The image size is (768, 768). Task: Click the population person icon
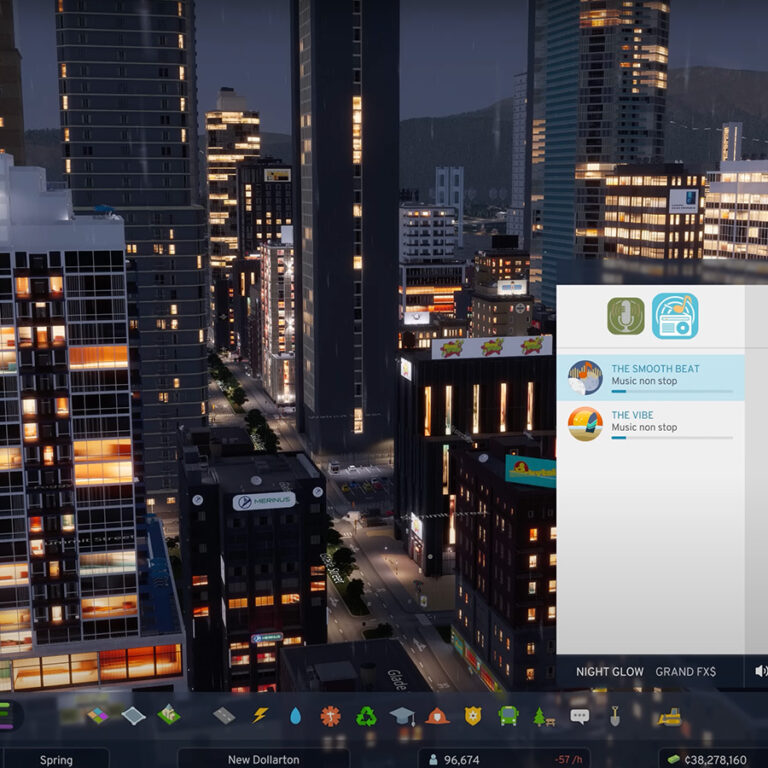pos(433,759)
